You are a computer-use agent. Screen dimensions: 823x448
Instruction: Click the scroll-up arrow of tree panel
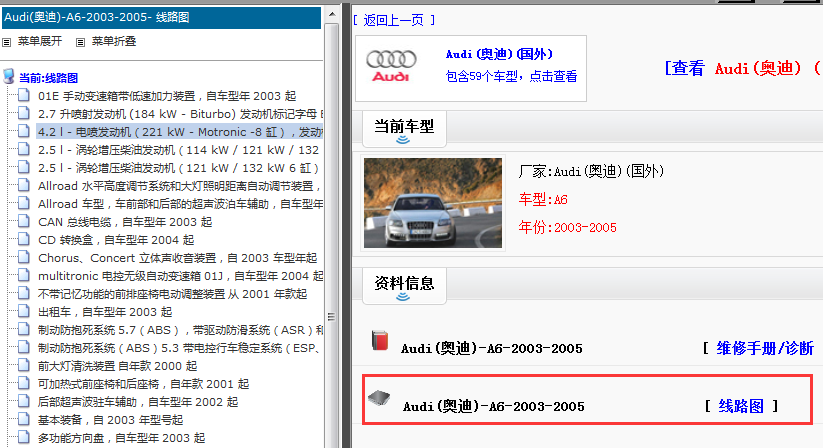(x=332, y=14)
